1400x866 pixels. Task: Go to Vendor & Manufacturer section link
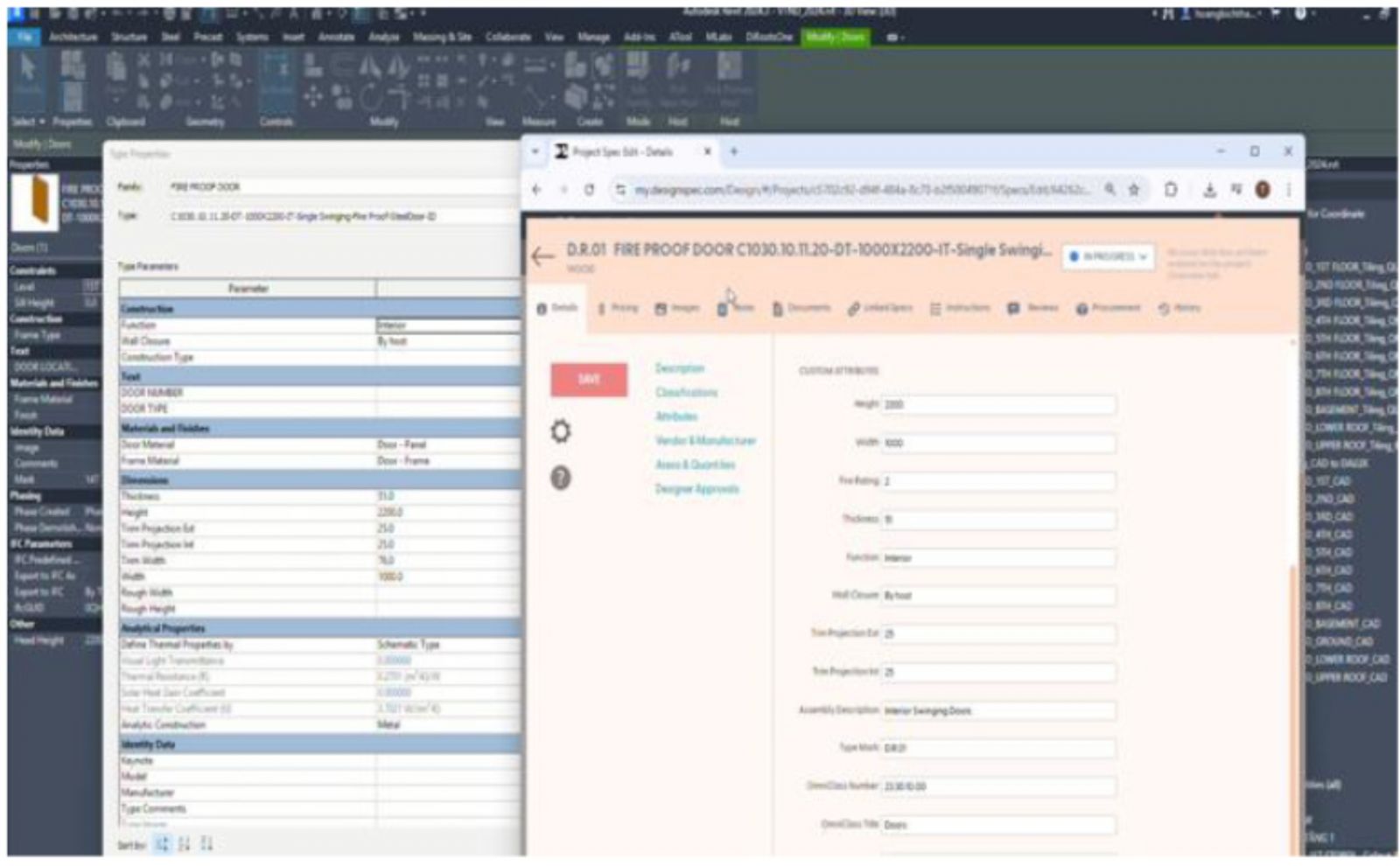pos(705,441)
